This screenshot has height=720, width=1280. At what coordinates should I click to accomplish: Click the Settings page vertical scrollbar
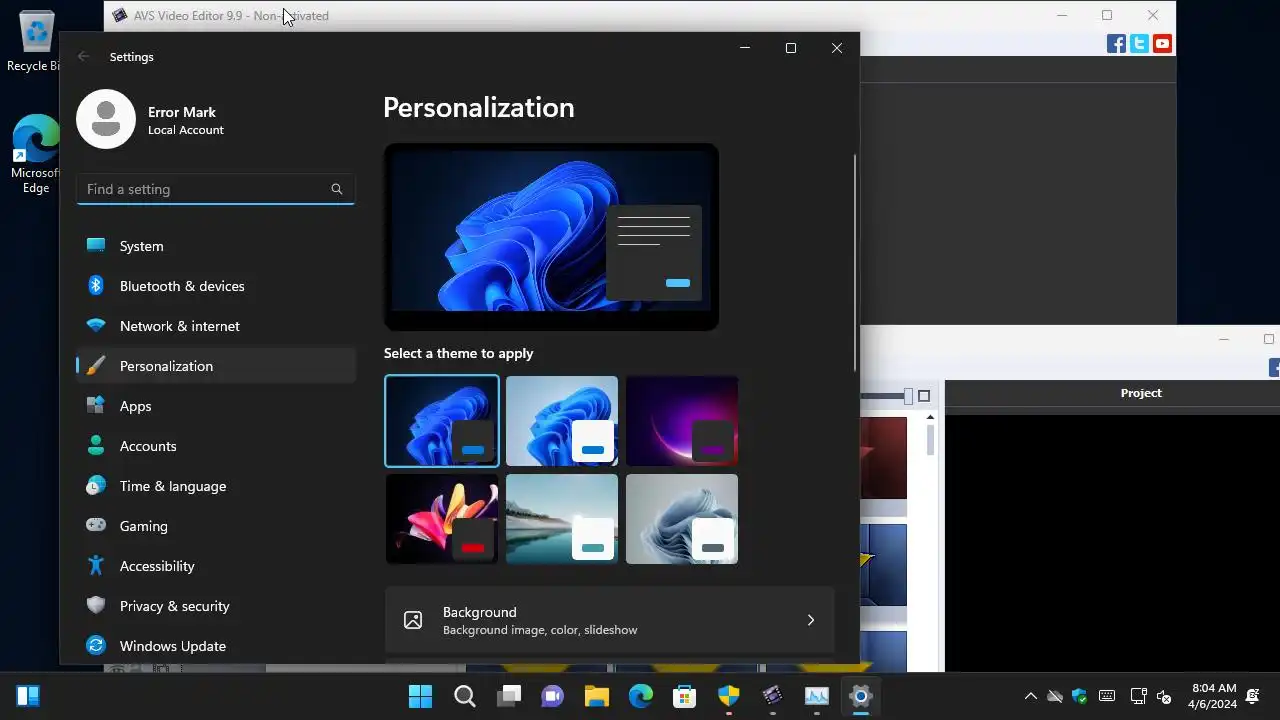pyautogui.click(x=855, y=262)
